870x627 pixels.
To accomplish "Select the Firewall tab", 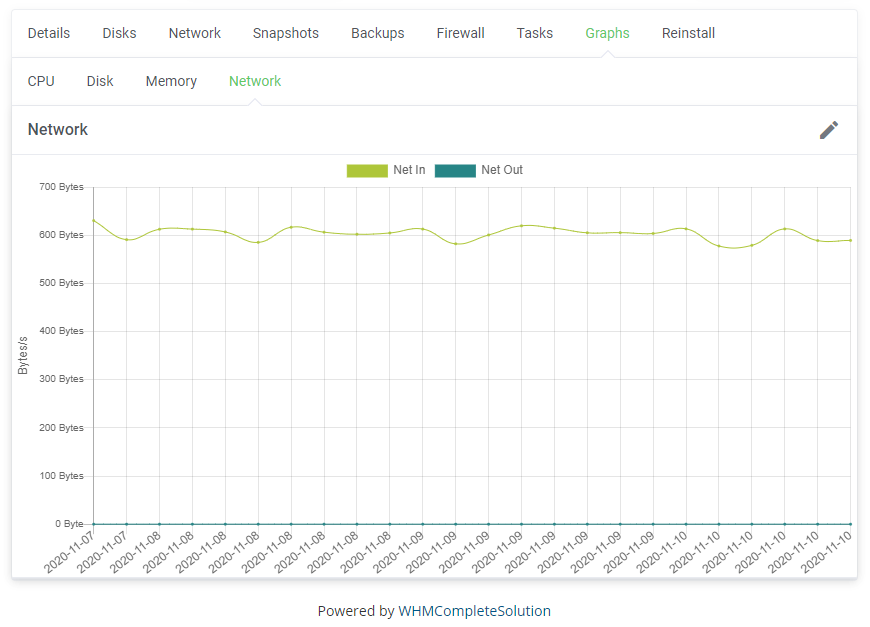I will point(461,33).
